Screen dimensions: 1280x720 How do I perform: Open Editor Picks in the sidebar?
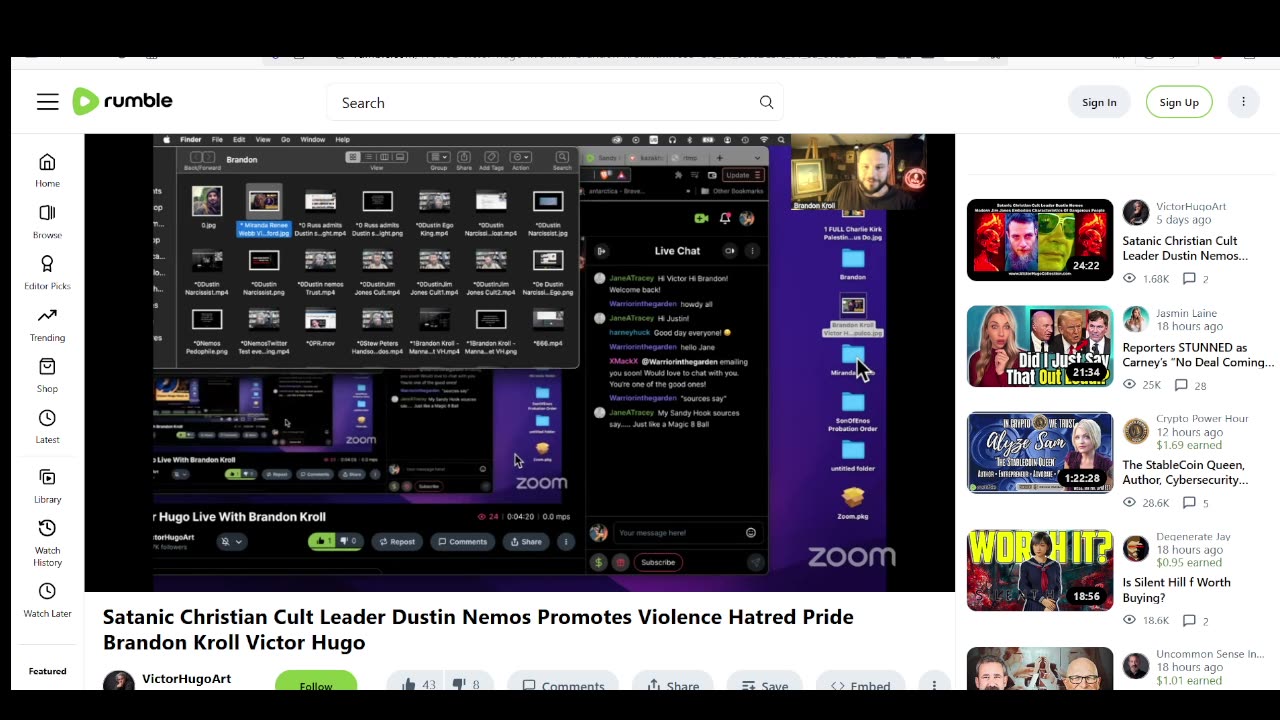(x=47, y=273)
